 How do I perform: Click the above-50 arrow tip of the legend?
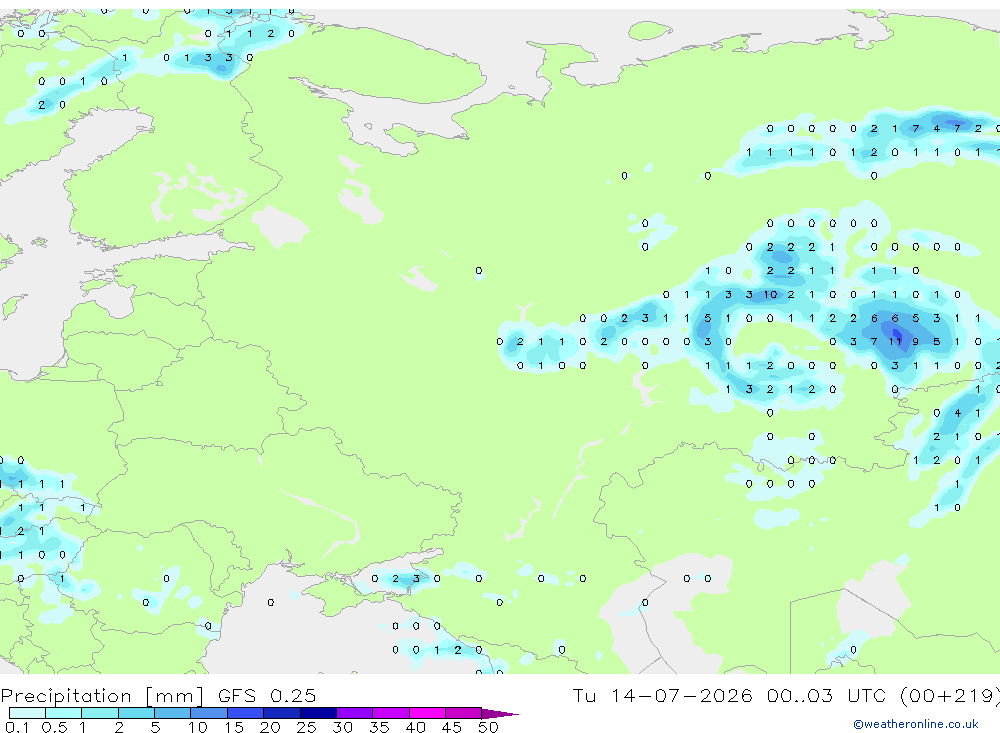(501, 714)
